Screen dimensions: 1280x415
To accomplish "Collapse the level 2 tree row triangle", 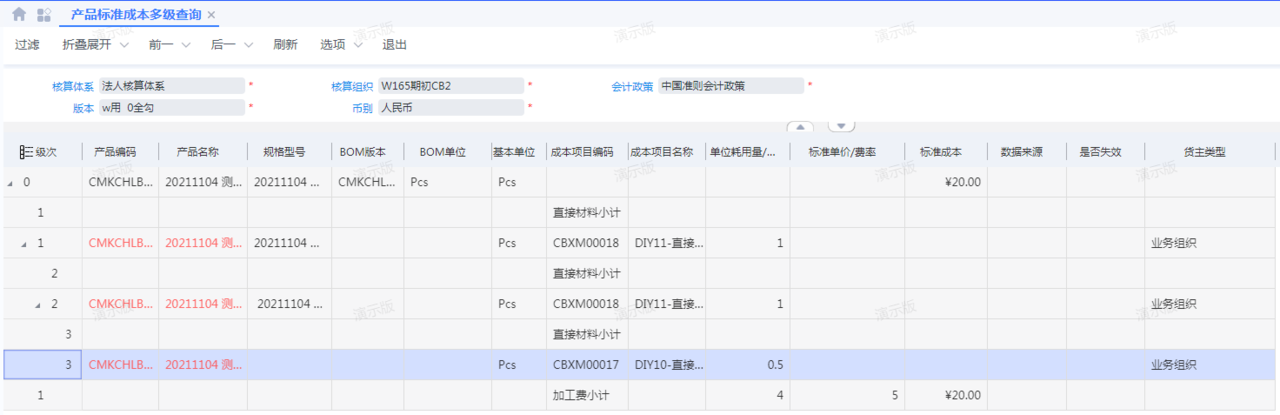I will tap(38, 304).
